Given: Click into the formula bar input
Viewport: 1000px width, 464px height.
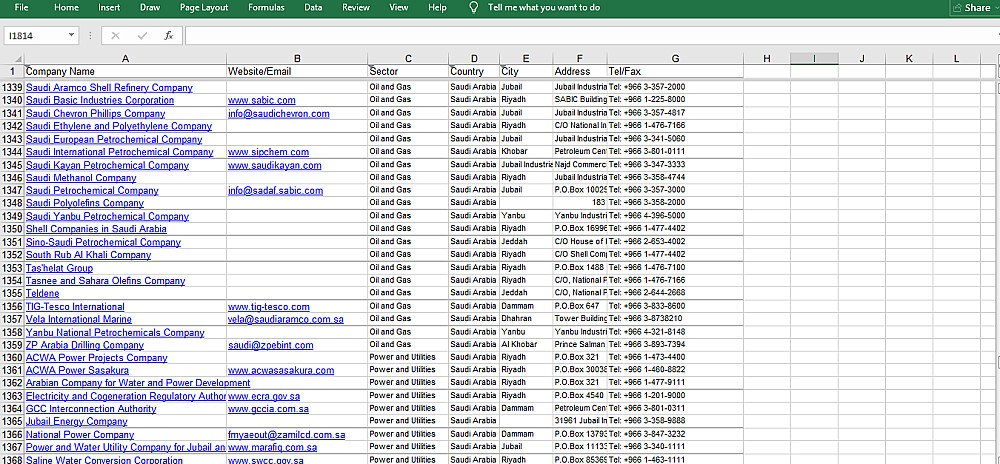Looking at the screenshot, I should click(x=590, y=36).
